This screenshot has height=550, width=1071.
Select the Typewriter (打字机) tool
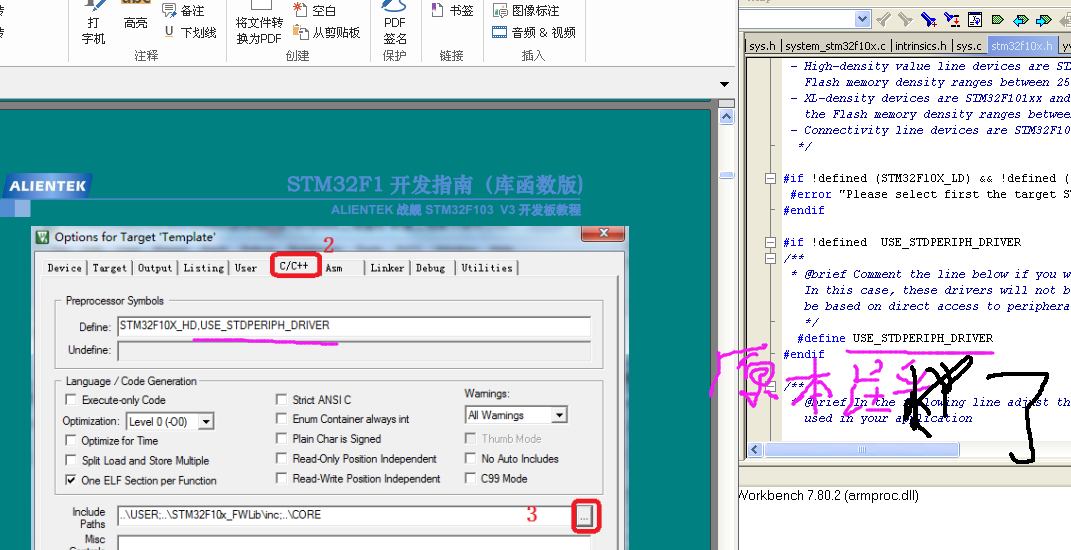tap(93, 24)
